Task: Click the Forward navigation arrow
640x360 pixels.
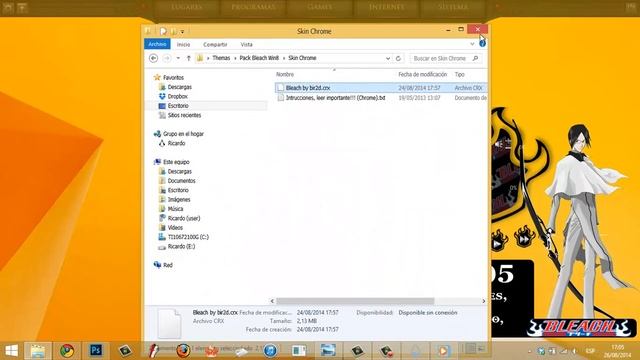Action: point(167,58)
